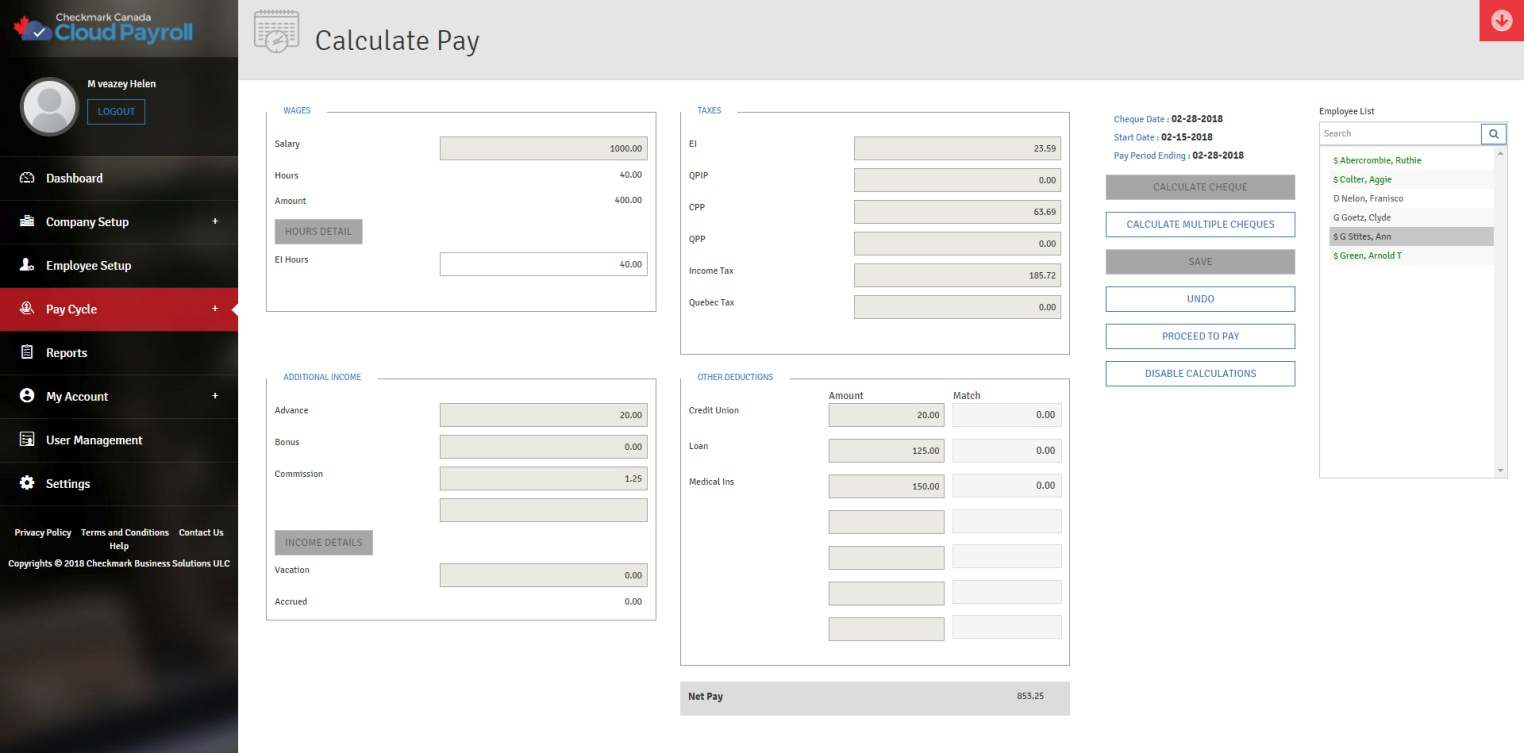Click the User Management icon

coord(27,440)
